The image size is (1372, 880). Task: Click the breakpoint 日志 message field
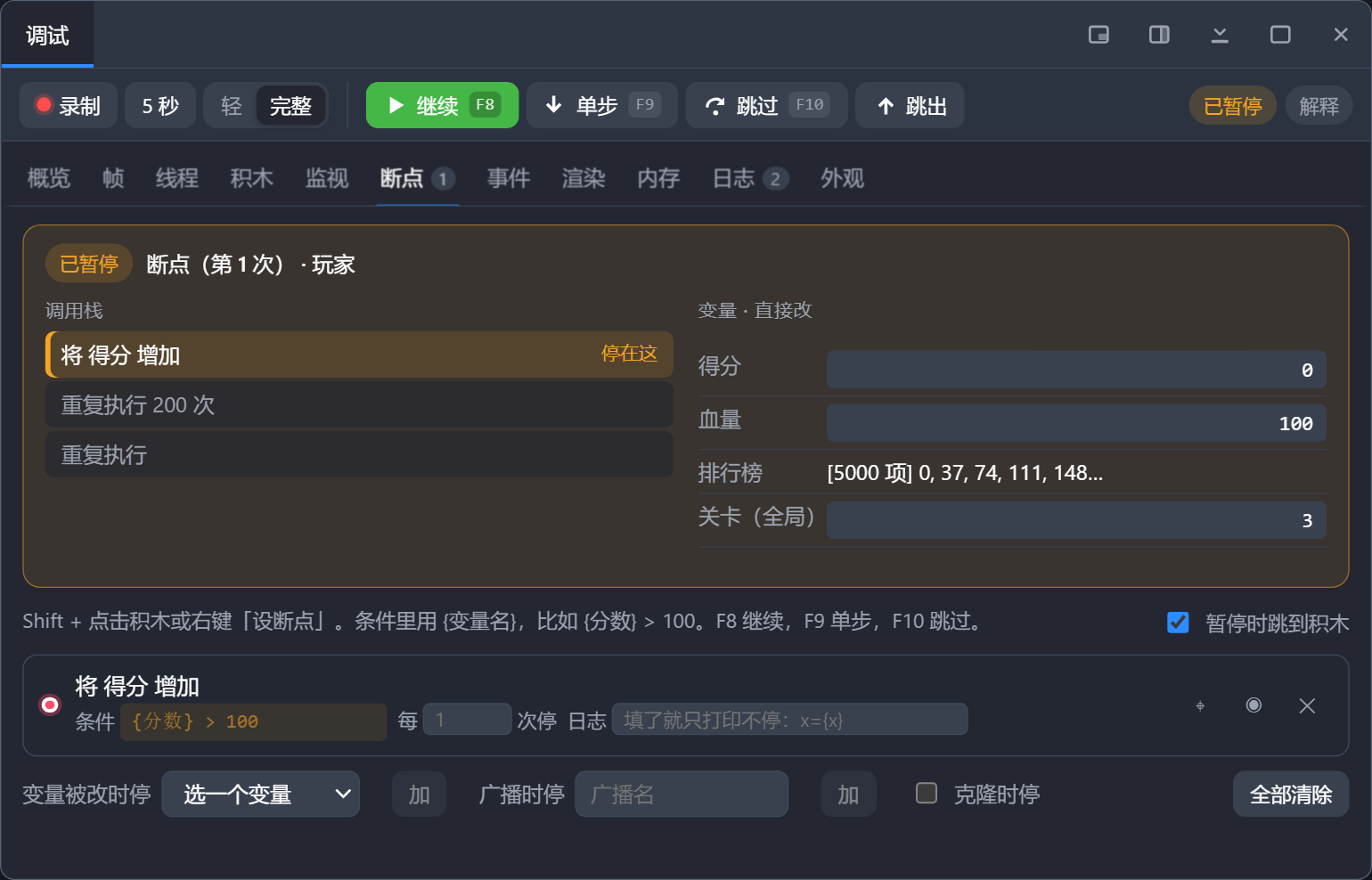pyautogui.click(x=789, y=719)
